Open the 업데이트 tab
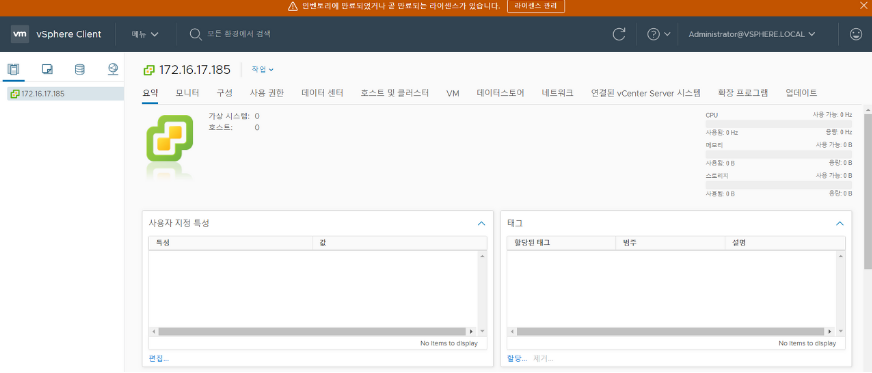 tap(801, 93)
